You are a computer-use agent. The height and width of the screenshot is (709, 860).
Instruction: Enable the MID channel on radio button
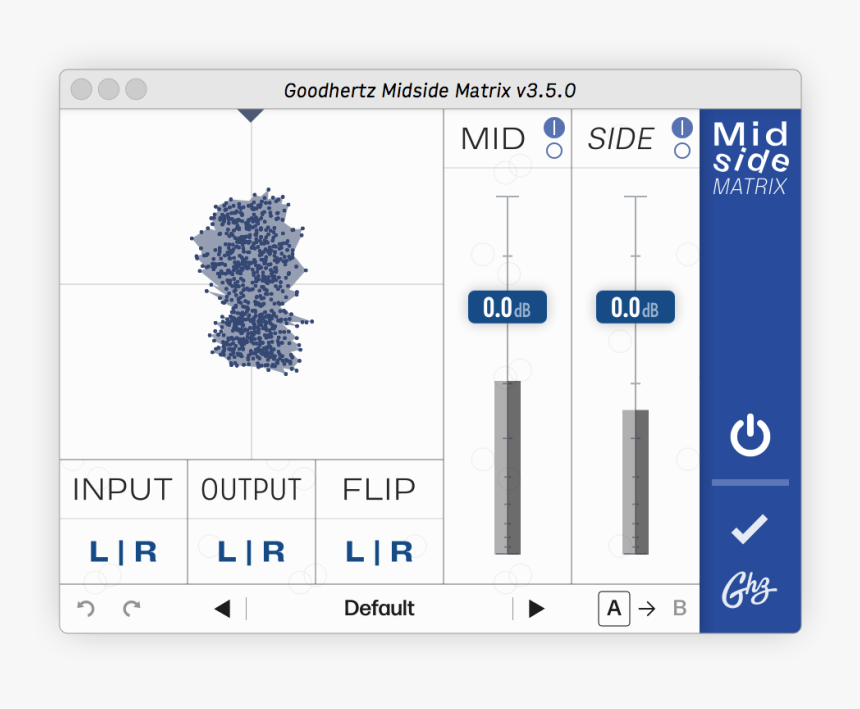click(x=554, y=128)
